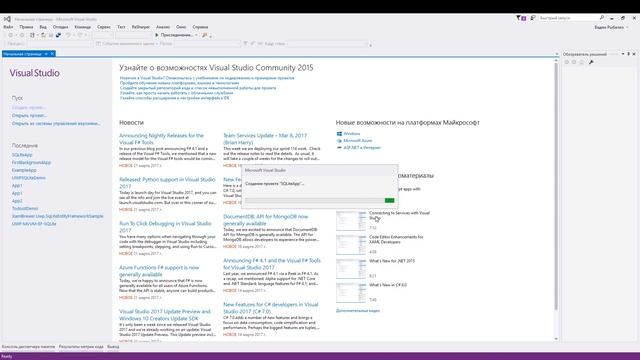Open Announcing Nightly Releases news headline

[x=161, y=139]
